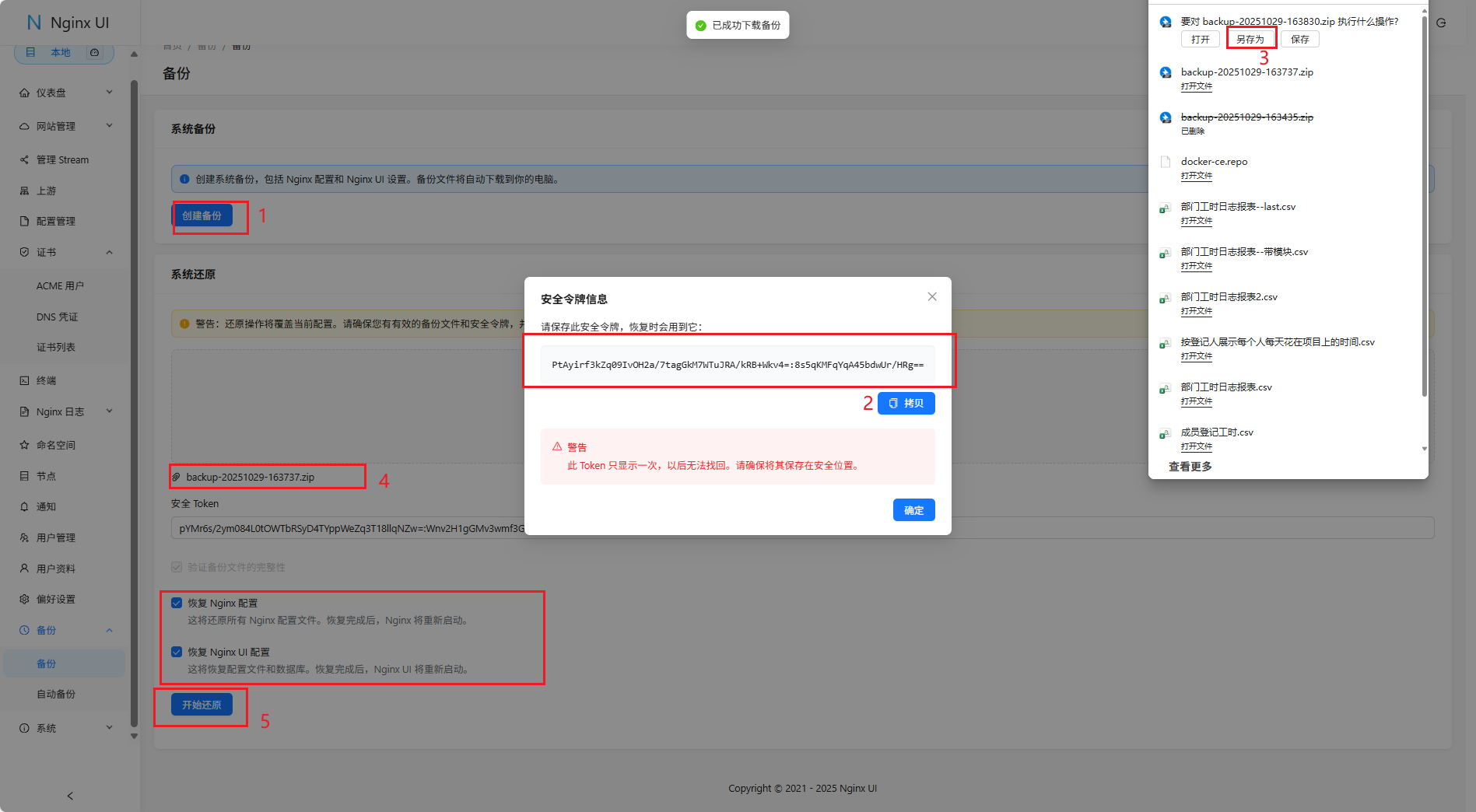Viewport: 1476px width, 812px height.
Task: Click the preferences gear icon in sidebar
Action: point(24,599)
